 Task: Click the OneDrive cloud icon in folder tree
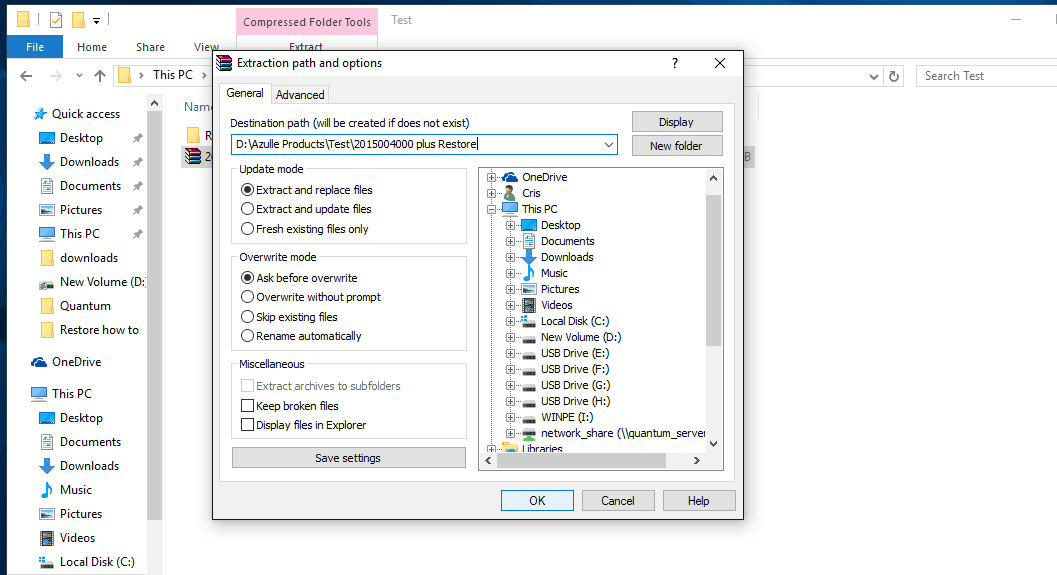point(510,177)
